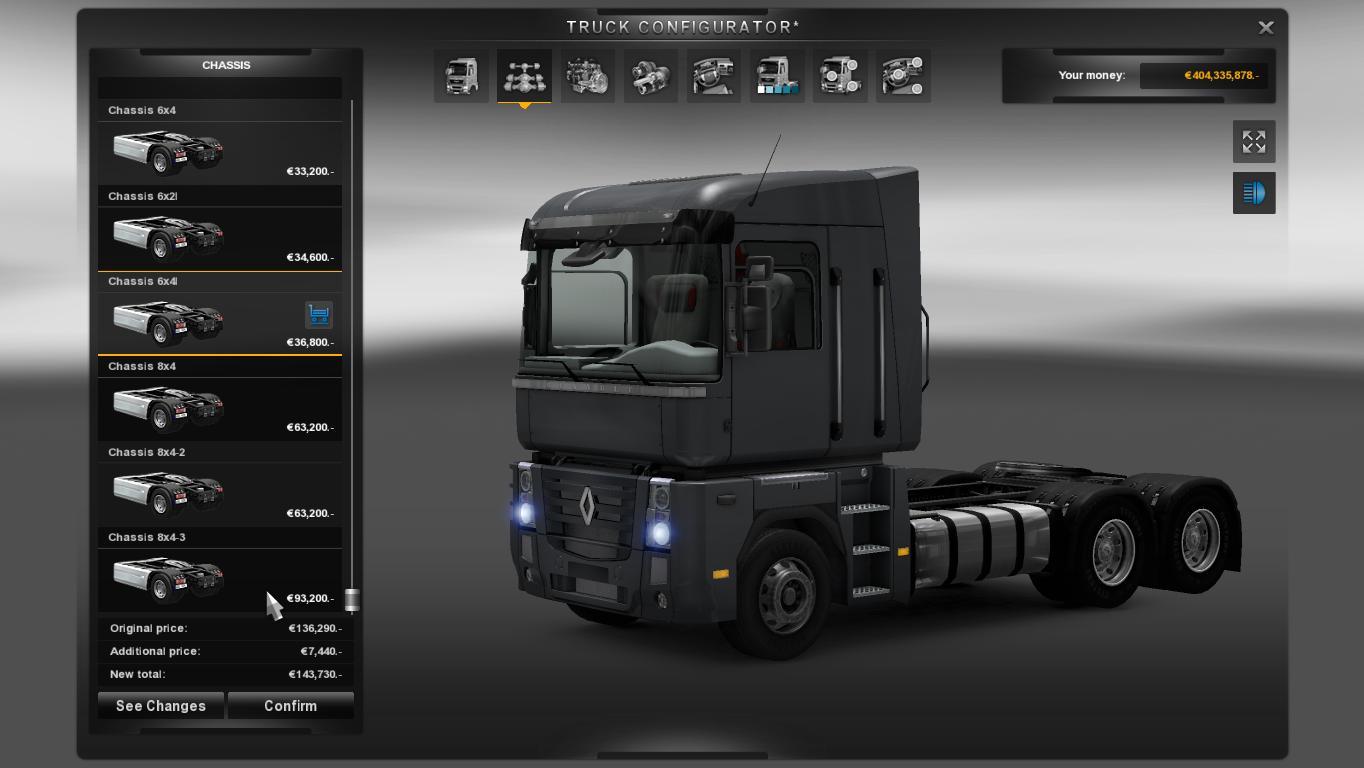This screenshot has width=1364, height=768.
Task: Close the Truck Configurator window
Action: point(1265,28)
